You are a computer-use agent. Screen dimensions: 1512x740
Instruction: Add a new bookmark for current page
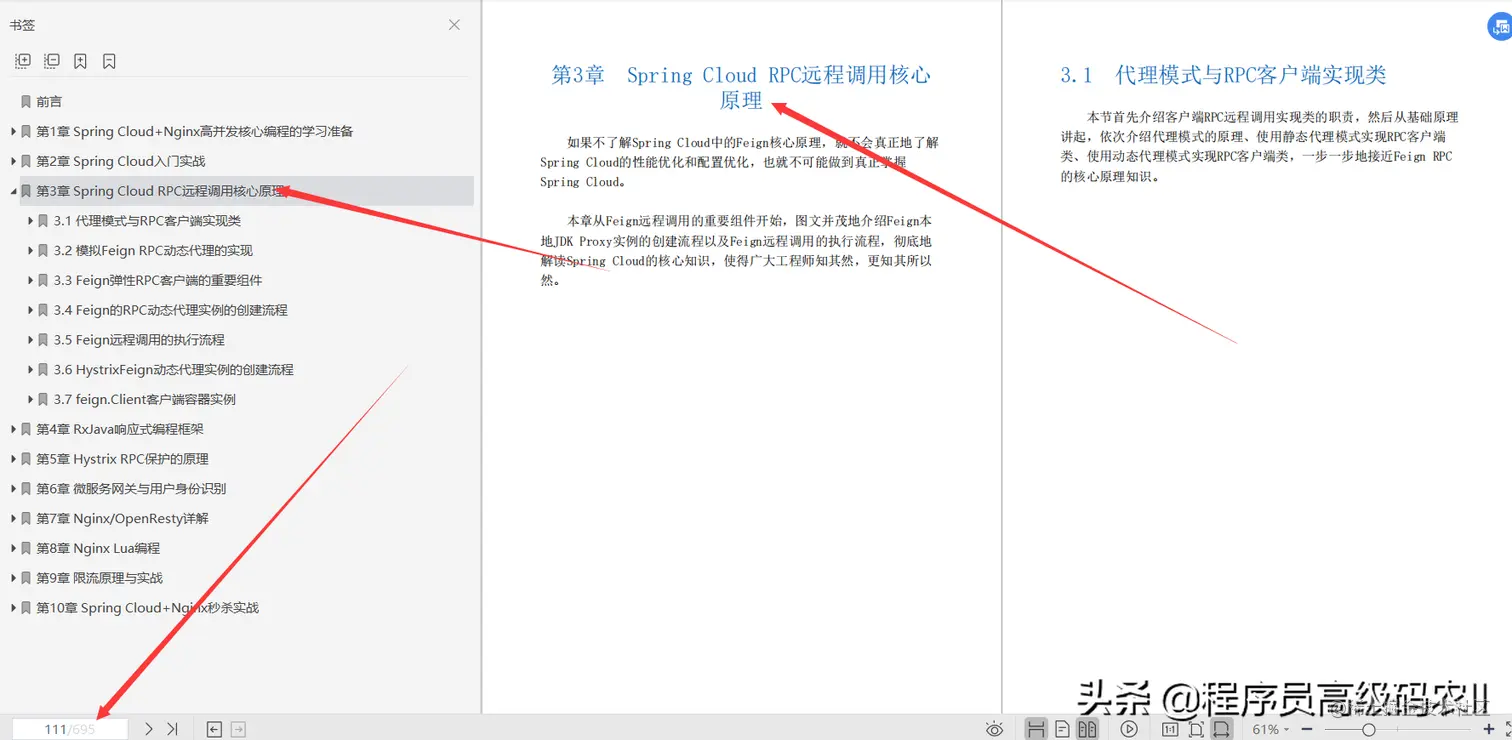pos(80,60)
